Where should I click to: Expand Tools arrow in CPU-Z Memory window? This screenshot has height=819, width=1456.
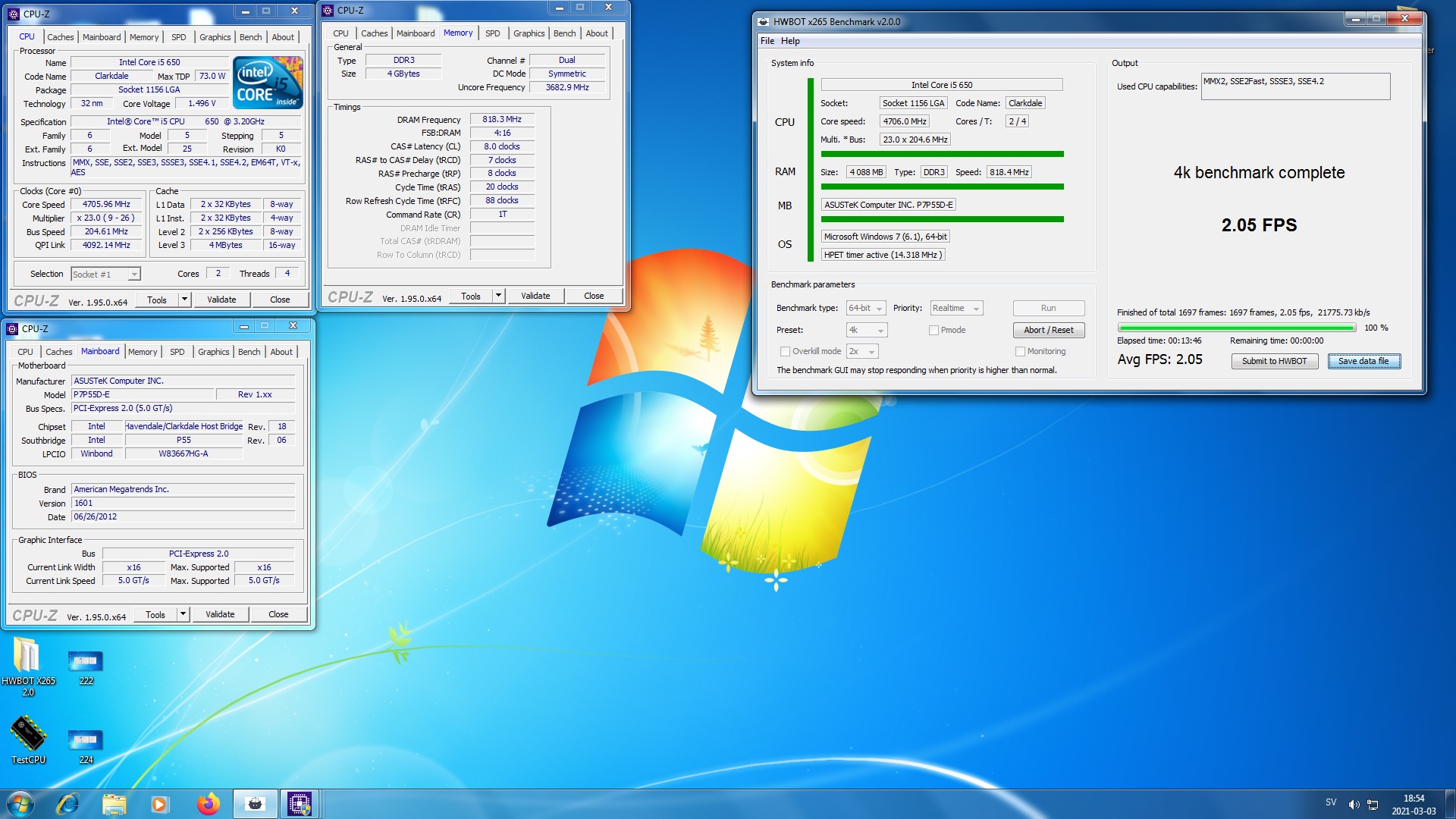point(498,296)
